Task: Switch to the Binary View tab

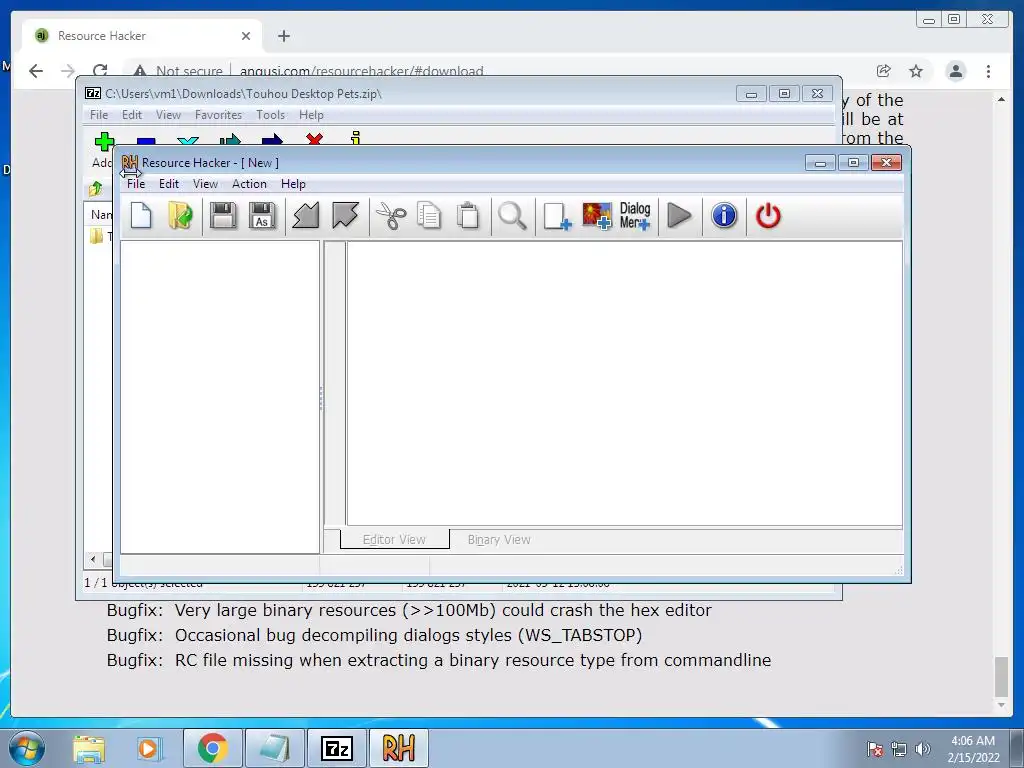Action: tap(499, 539)
